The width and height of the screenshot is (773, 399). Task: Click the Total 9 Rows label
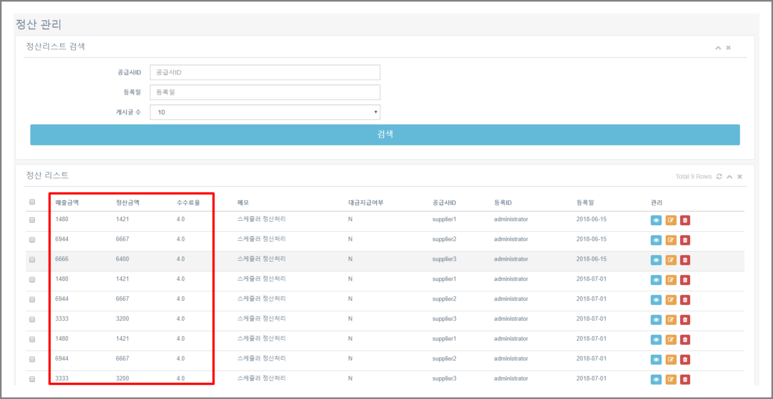pyautogui.click(x=694, y=177)
